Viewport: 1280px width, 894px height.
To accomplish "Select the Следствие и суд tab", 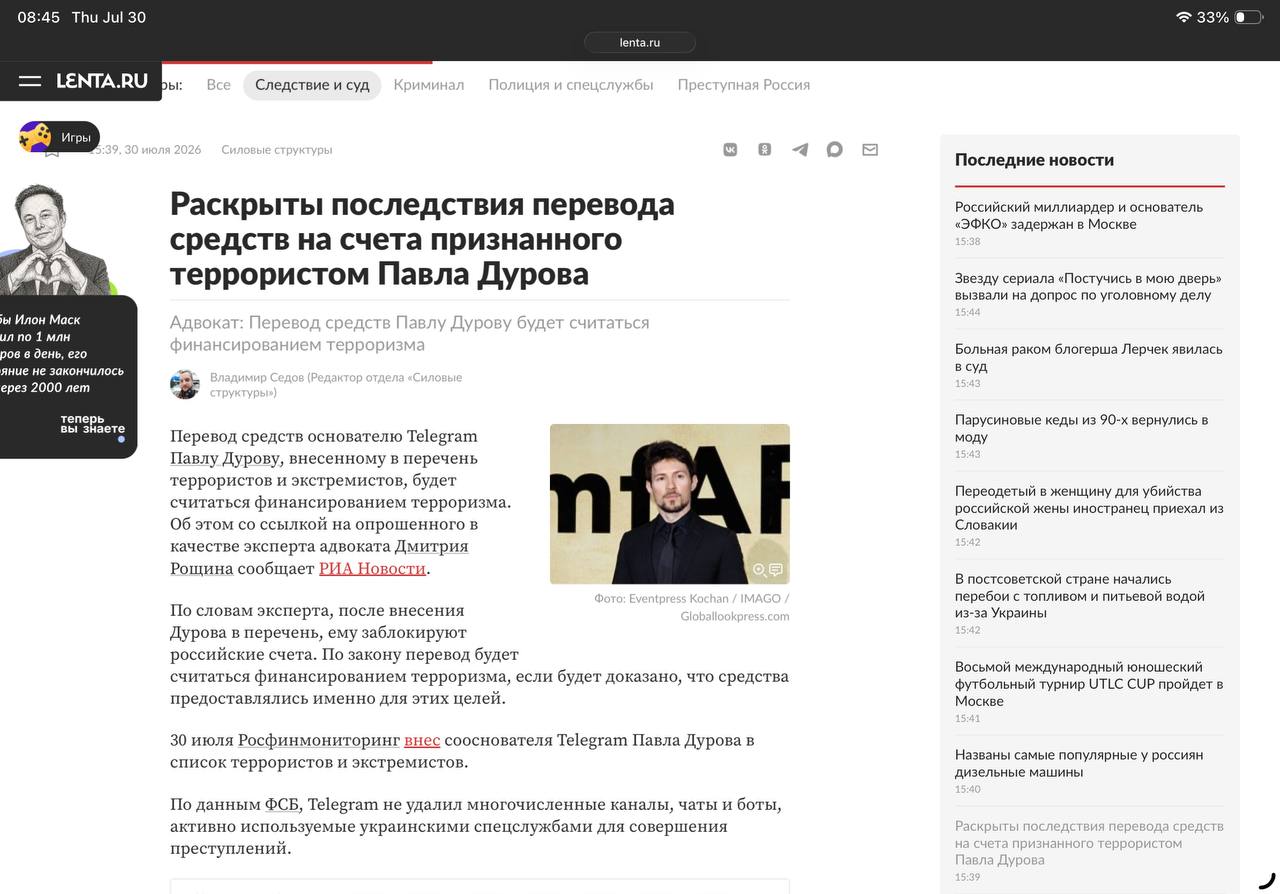I will [312, 85].
